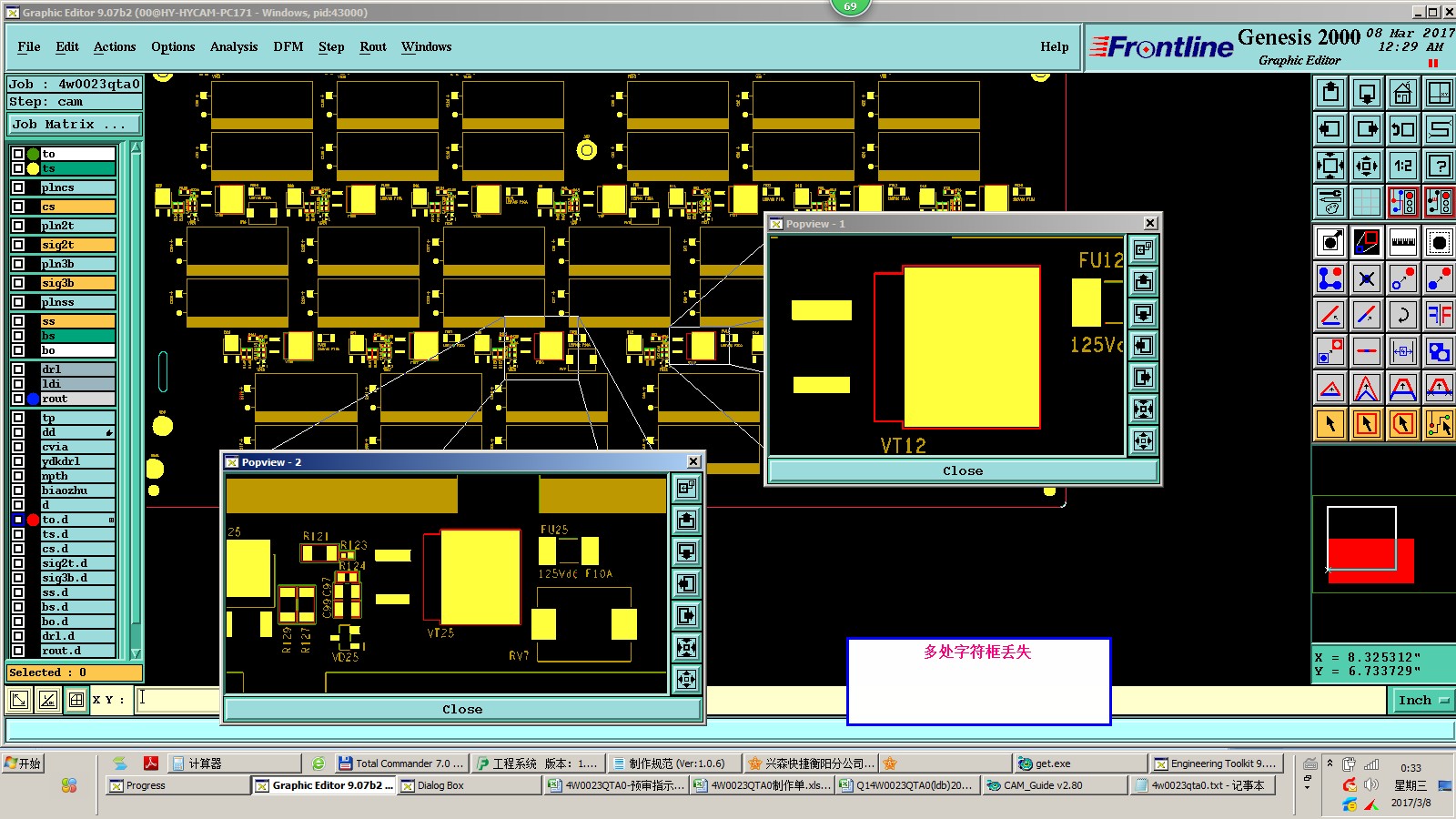Click the layer list scroll-down arrow
The height and width of the screenshot is (819, 1456).
(x=136, y=653)
